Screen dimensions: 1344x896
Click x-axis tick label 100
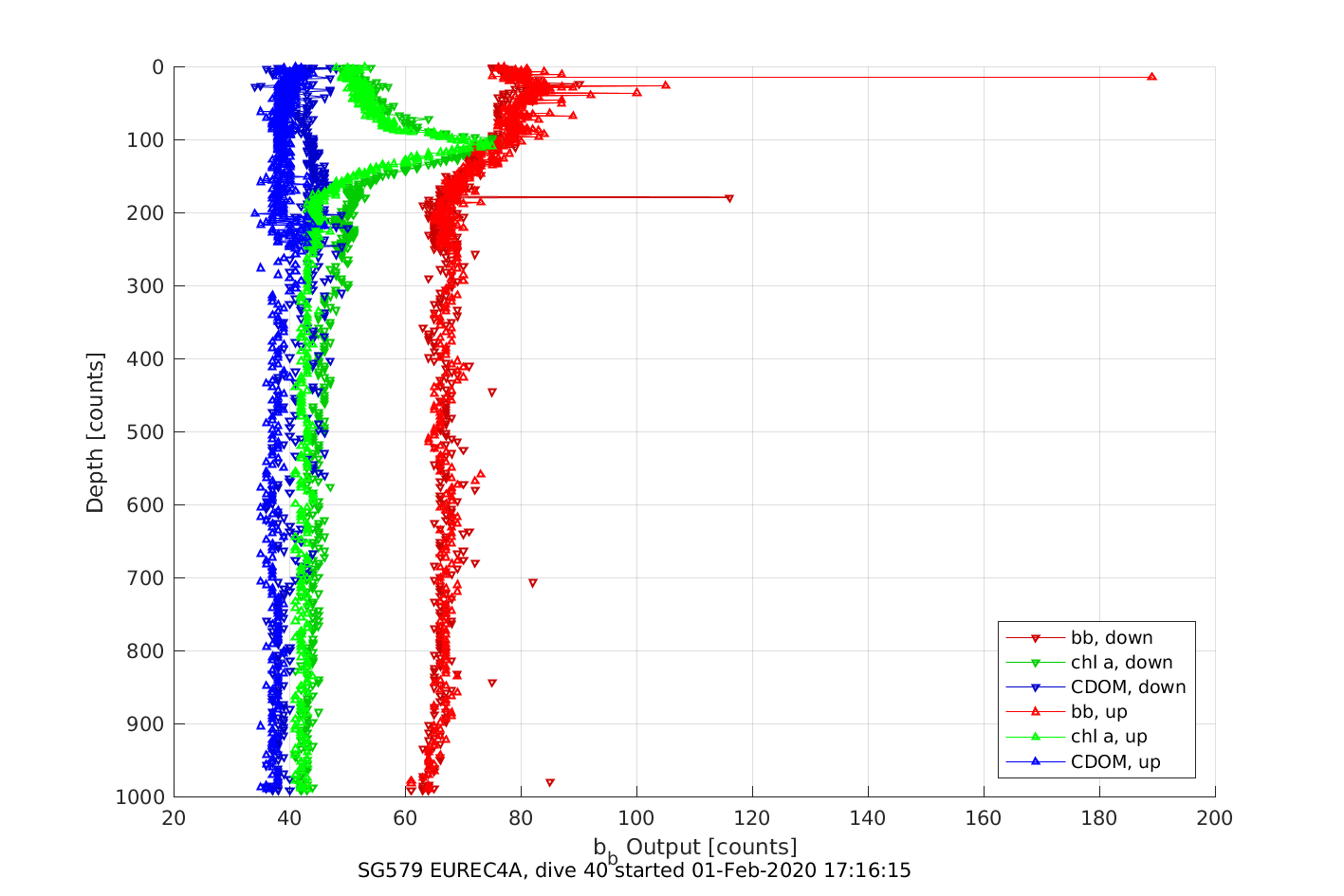pos(636,818)
